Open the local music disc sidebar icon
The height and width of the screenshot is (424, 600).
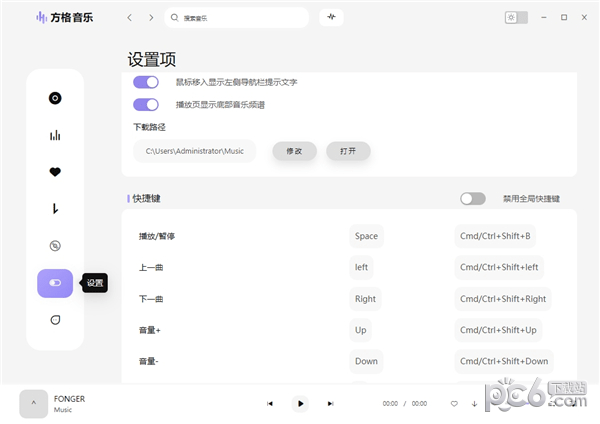pos(55,246)
